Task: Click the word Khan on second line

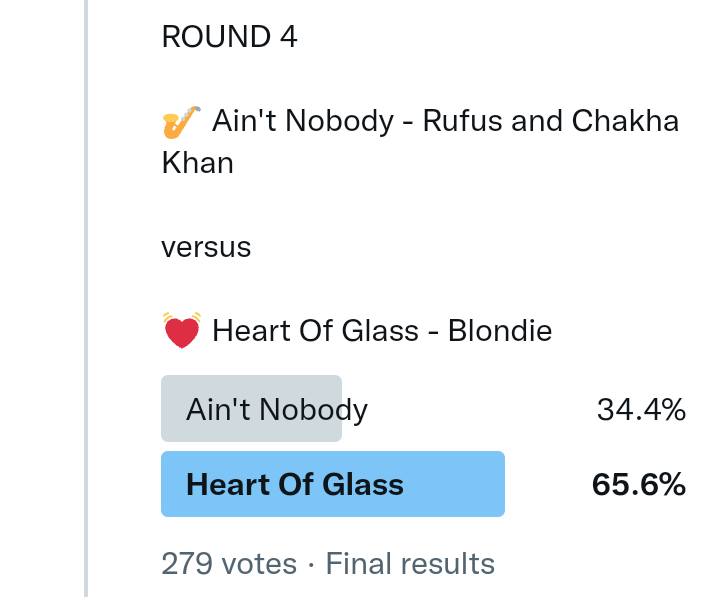Action: 197,163
